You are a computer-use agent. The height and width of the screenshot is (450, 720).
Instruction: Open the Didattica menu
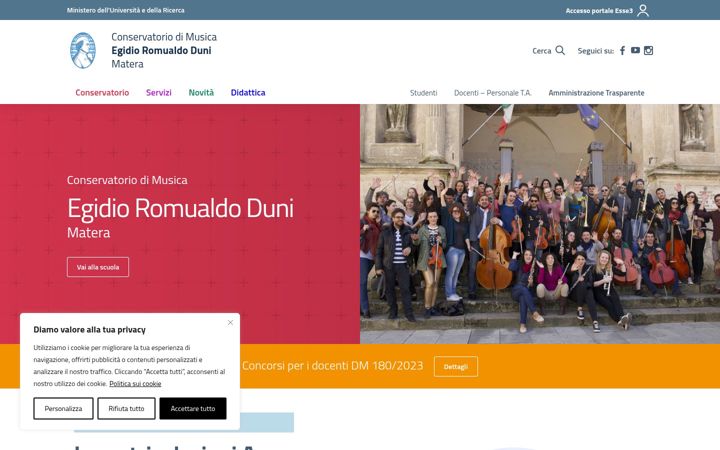point(248,92)
